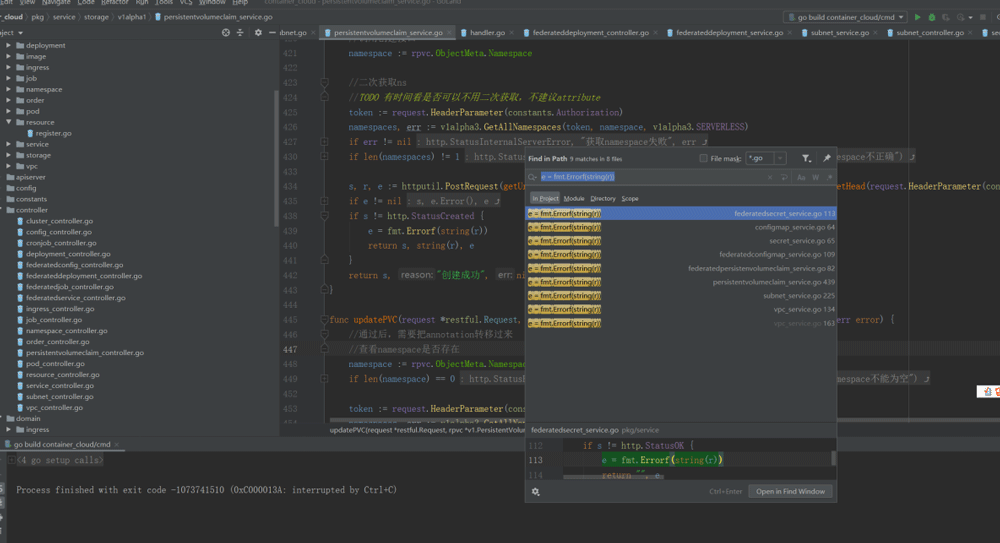Screen dimensions: 1000x543
Task: Toggle Words (W) option in search
Action: point(815,177)
